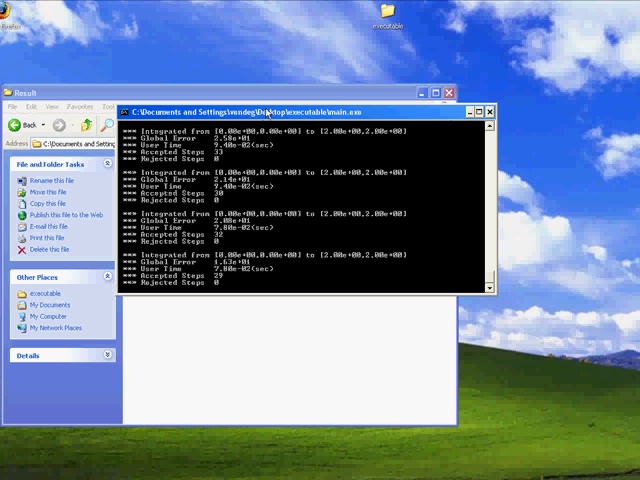
Task: Minimize the Result explorer window
Action: (422, 93)
